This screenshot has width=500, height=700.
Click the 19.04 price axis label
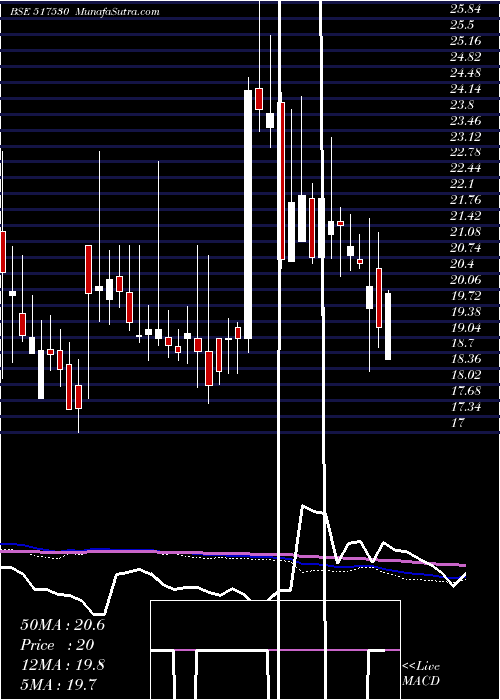tap(465, 327)
